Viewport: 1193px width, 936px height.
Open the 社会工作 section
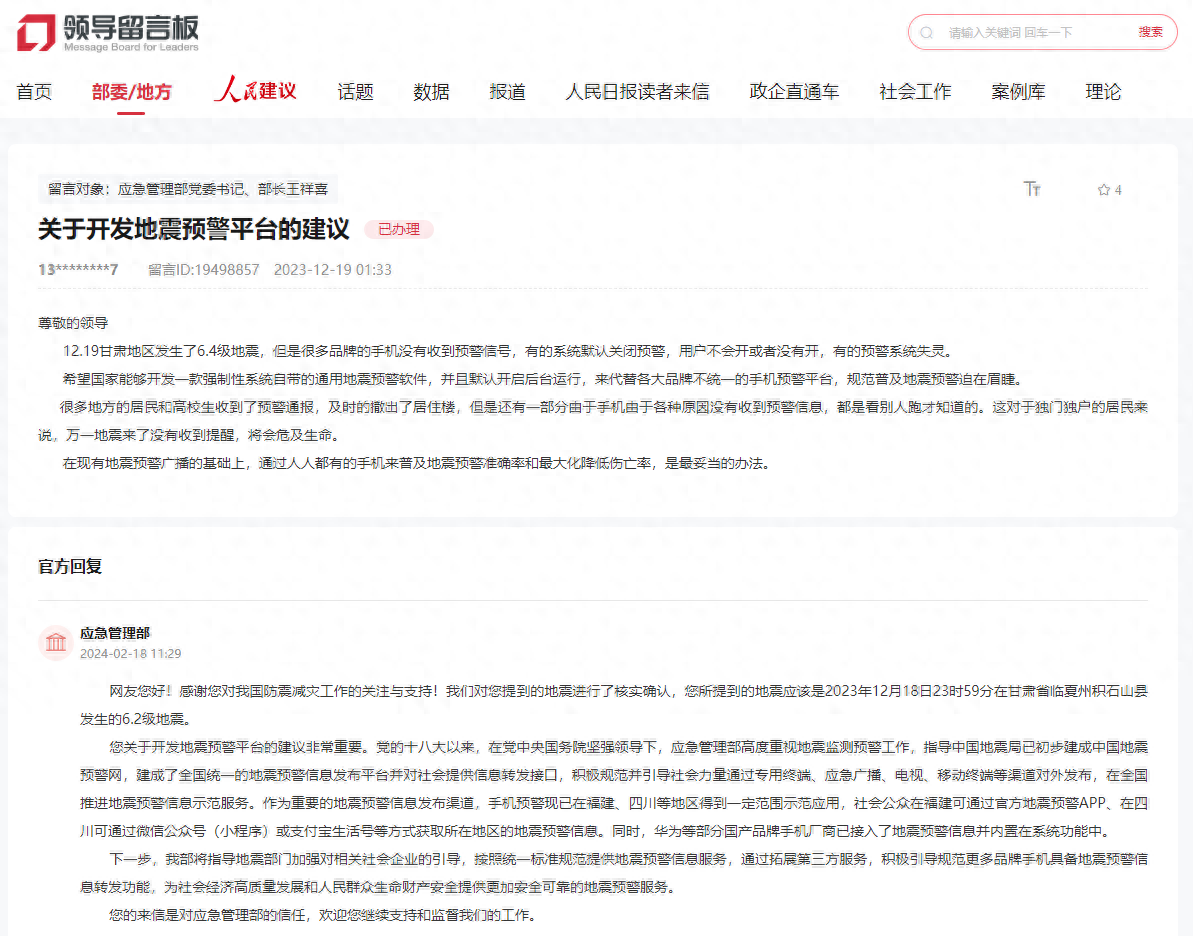click(915, 92)
